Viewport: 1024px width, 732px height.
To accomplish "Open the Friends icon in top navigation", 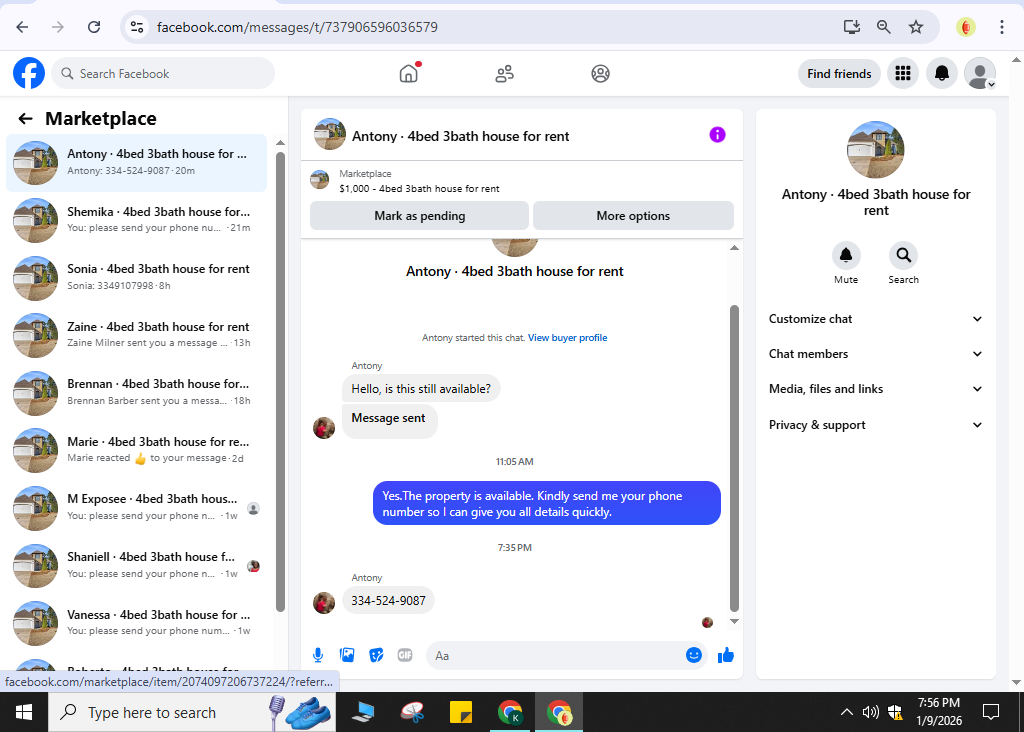I will tap(504, 74).
